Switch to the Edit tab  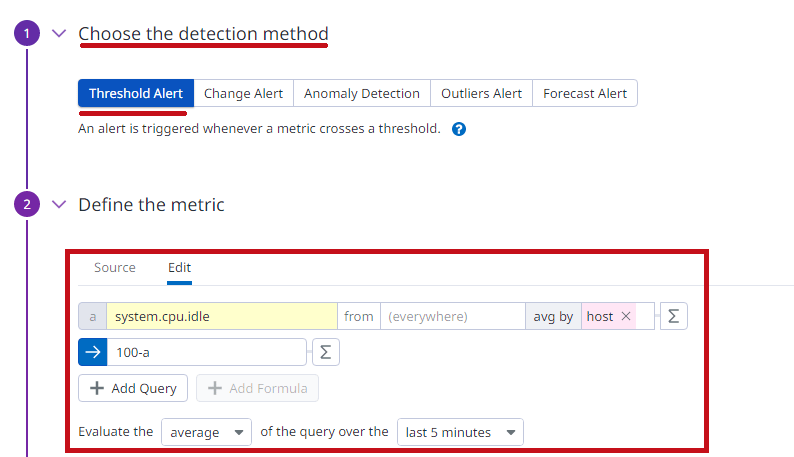tap(179, 268)
